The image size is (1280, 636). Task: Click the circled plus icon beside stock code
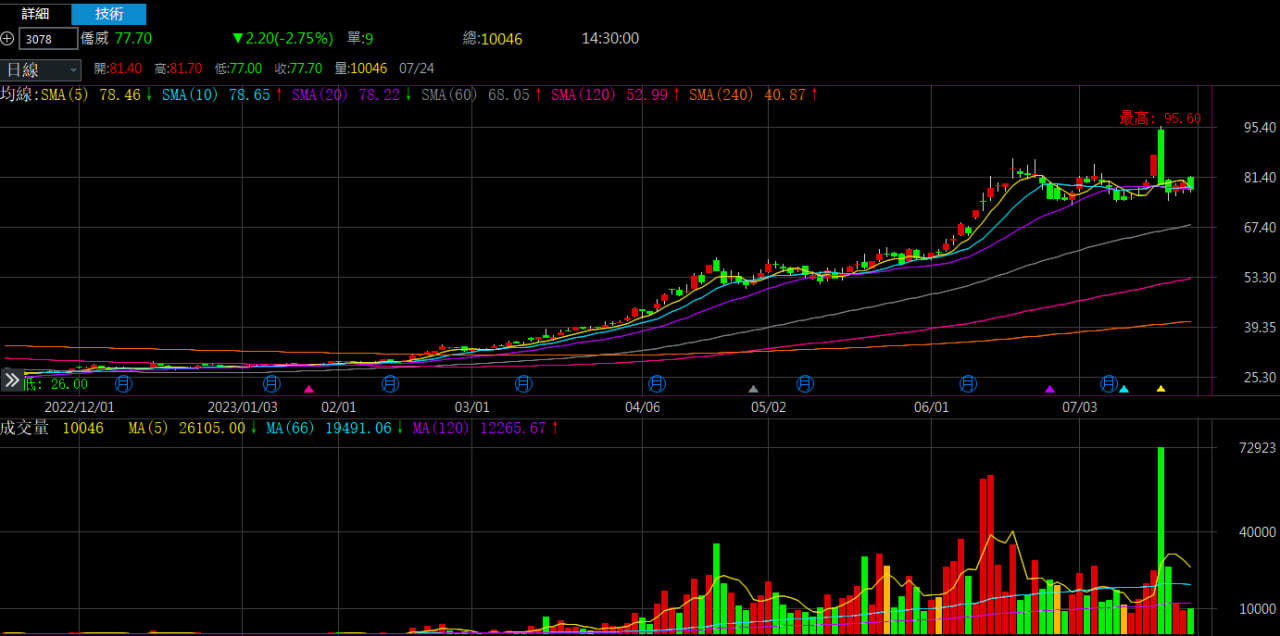[8, 39]
